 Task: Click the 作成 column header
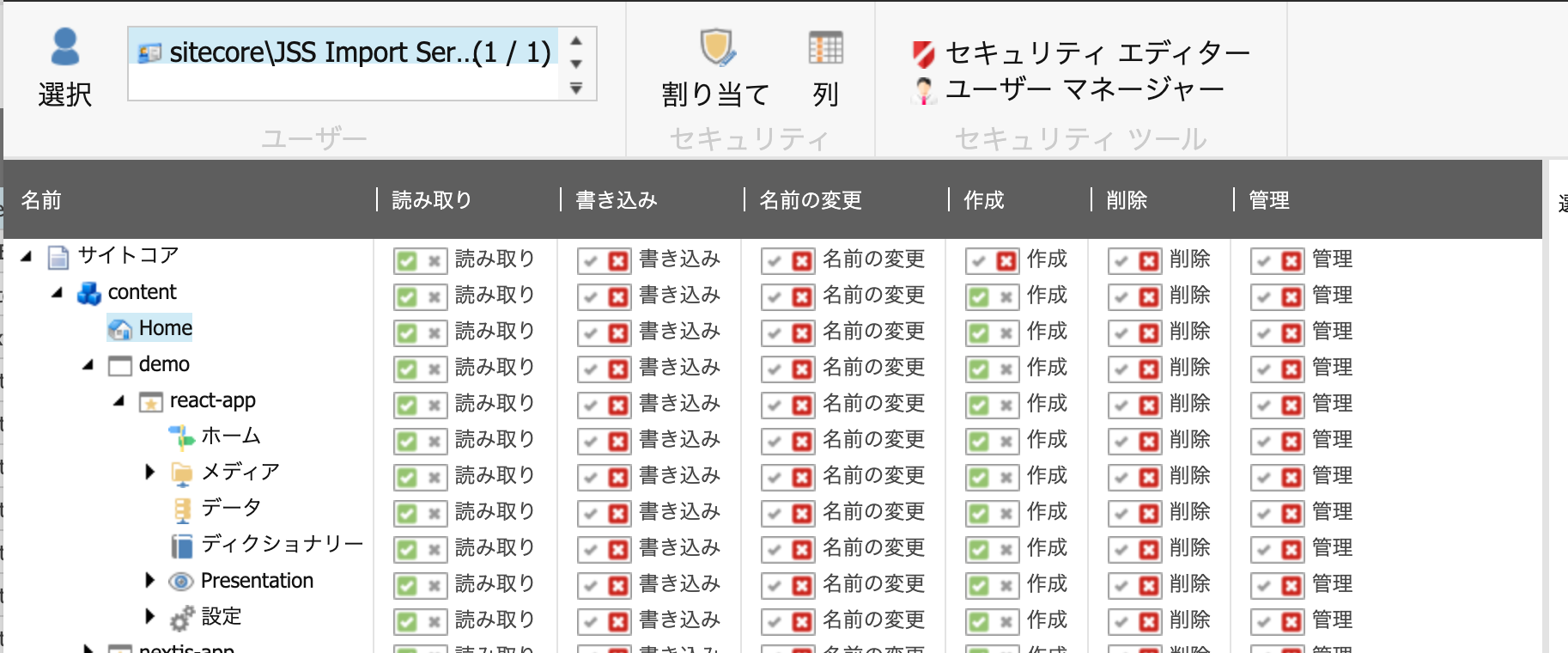[x=983, y=200]
